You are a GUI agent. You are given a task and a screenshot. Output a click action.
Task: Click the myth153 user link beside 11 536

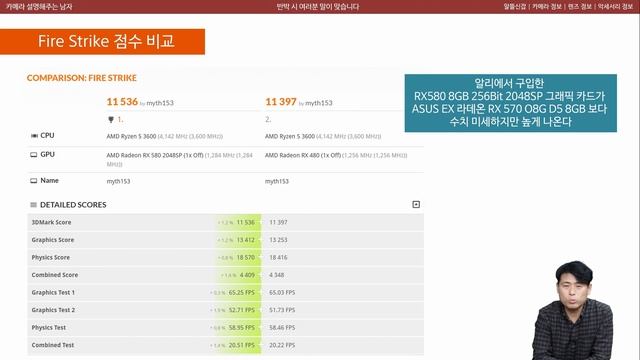coord(160,103)
